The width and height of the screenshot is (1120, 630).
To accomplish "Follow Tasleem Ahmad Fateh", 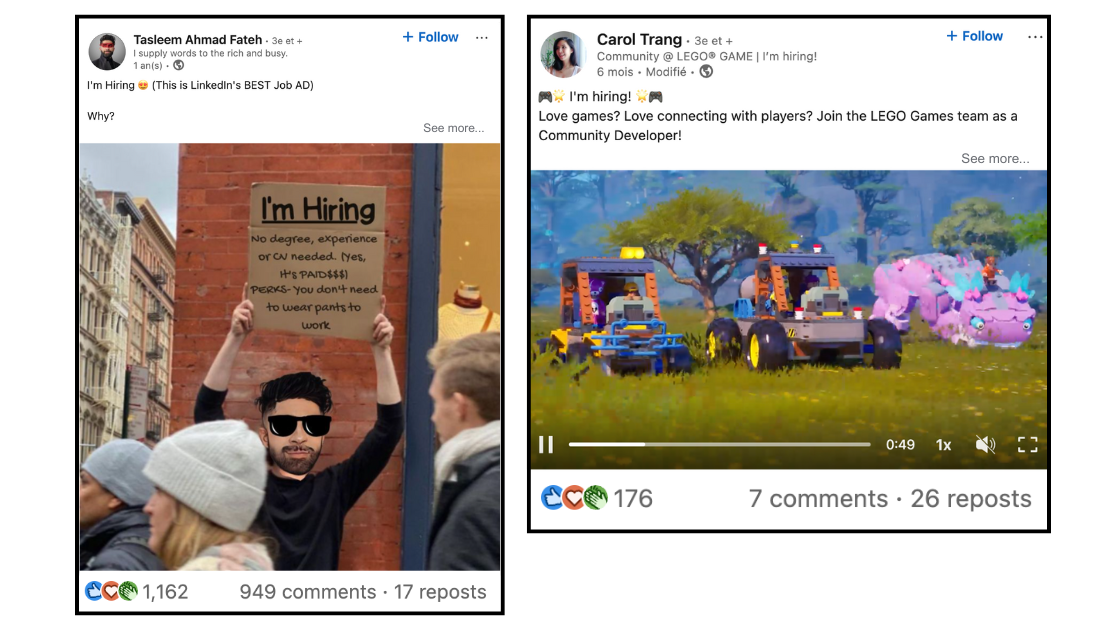I will 430,37.
